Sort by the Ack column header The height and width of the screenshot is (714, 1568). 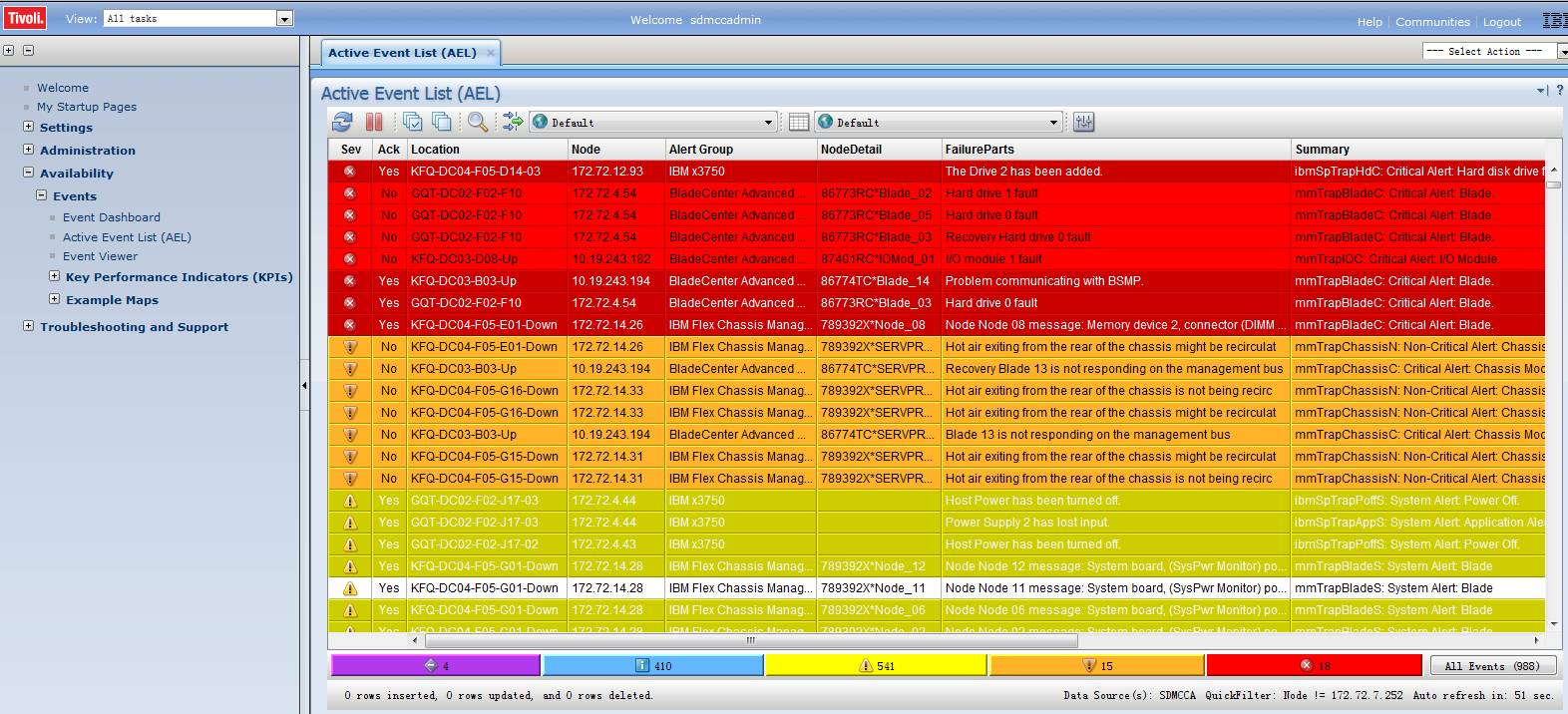click(x=389, y=150)
